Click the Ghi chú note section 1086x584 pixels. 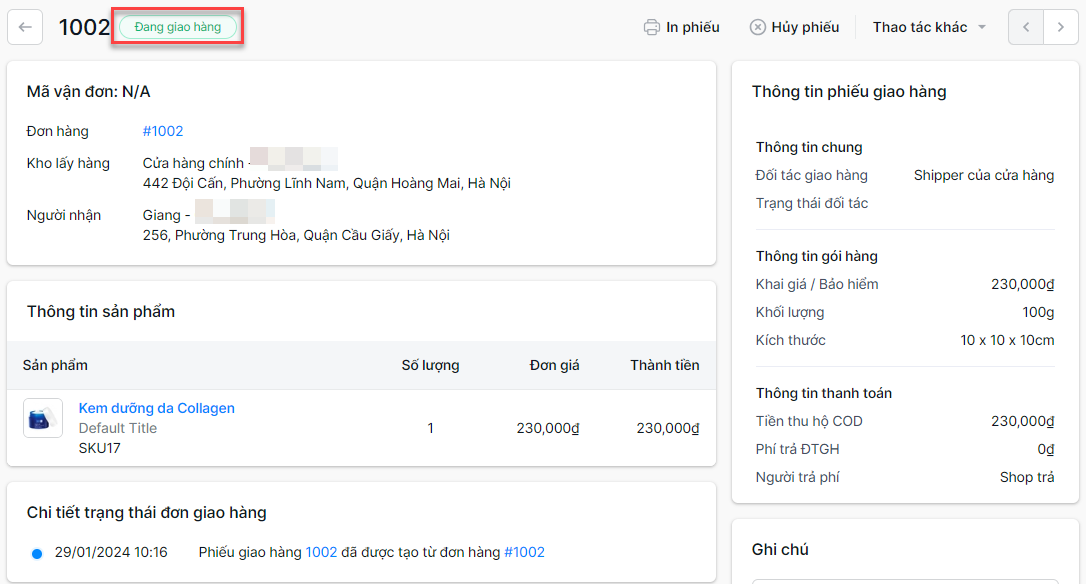pos(780,549)
